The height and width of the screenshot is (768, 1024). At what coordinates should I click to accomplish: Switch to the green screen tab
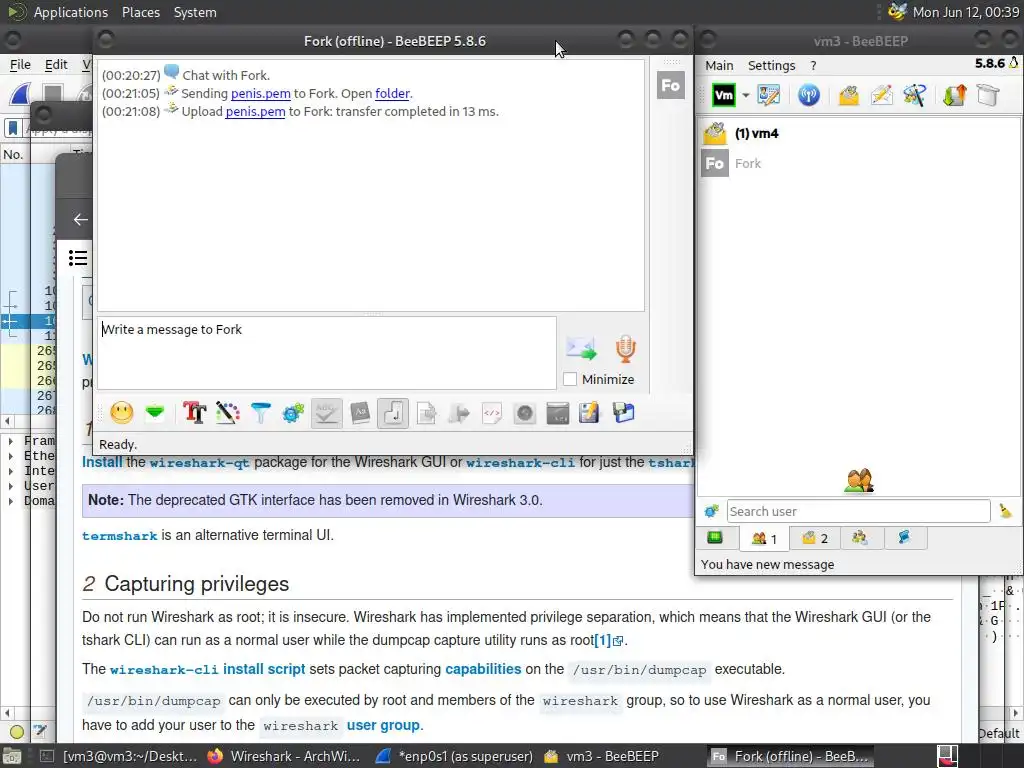click(715, 538)
